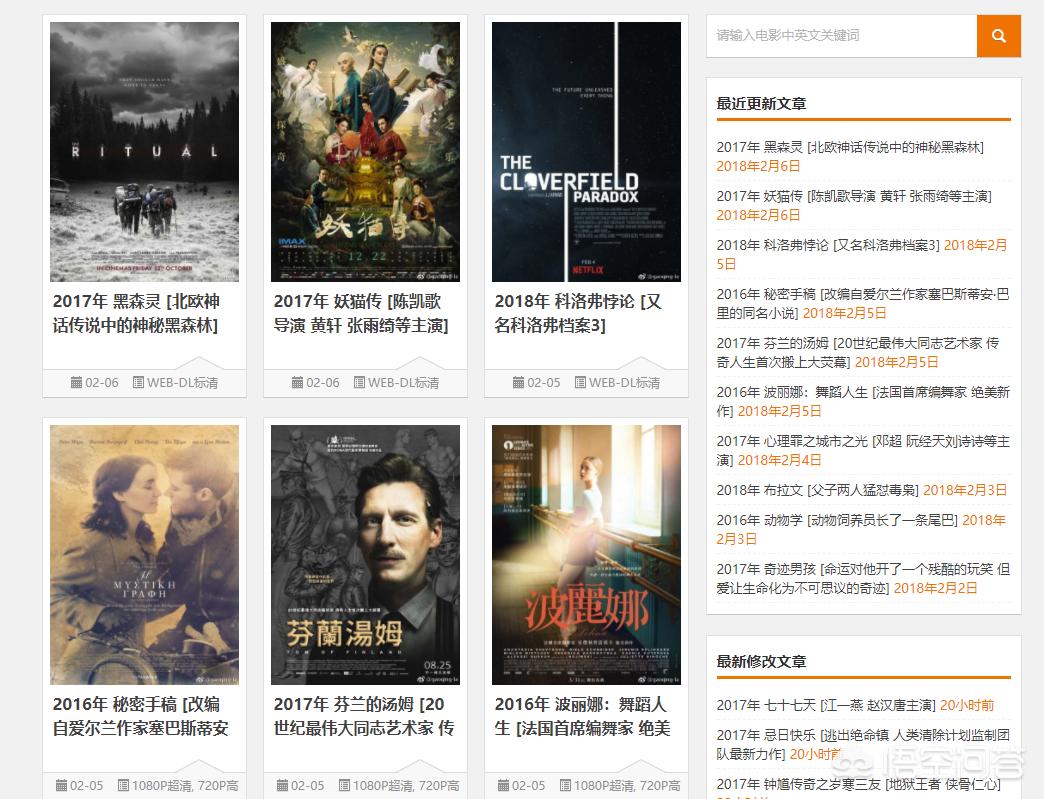Viewport: 1044px width, 799px height.
Task: Click title link 2016年 波丽娜 under poster
Action: 583,716
